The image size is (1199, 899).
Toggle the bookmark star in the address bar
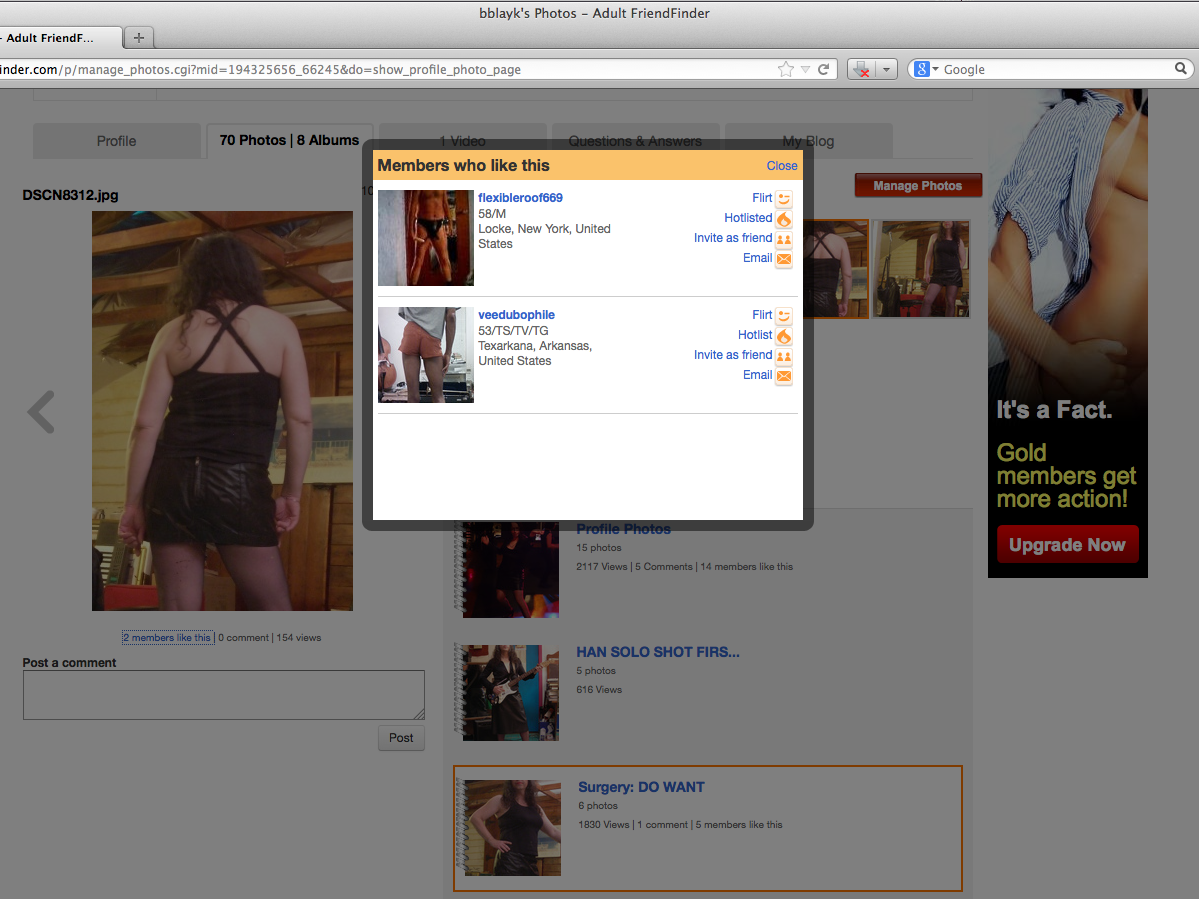[788, 69]
